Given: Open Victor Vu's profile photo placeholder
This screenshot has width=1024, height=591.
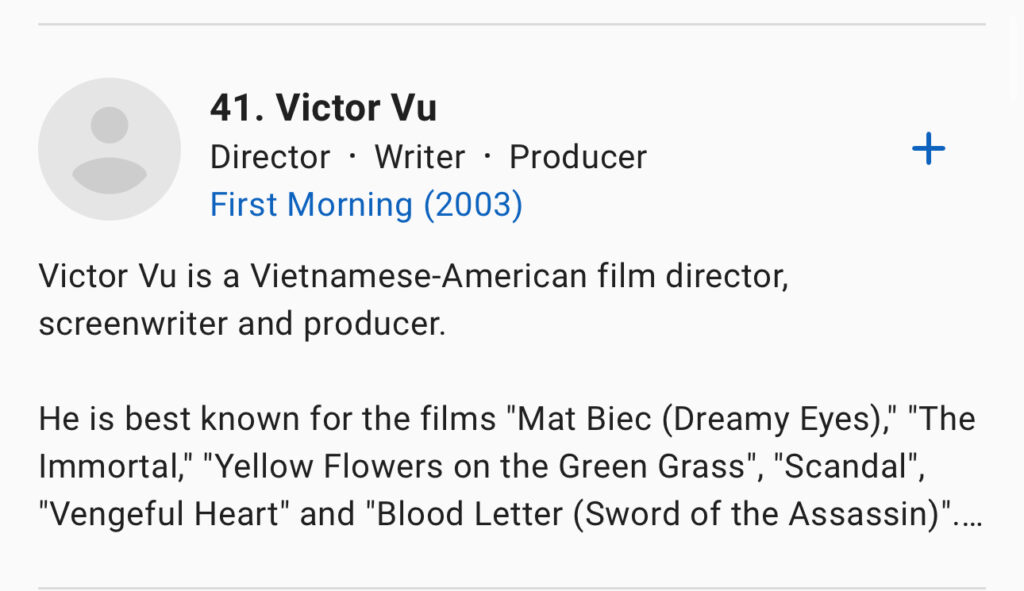Looking at the screenshot, I should click(x=109, y=149).
